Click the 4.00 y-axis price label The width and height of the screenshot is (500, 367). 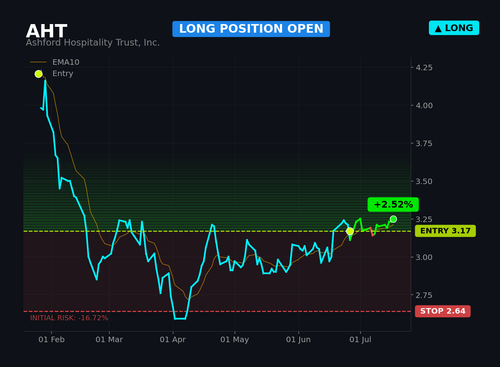(x=424, y=106)
